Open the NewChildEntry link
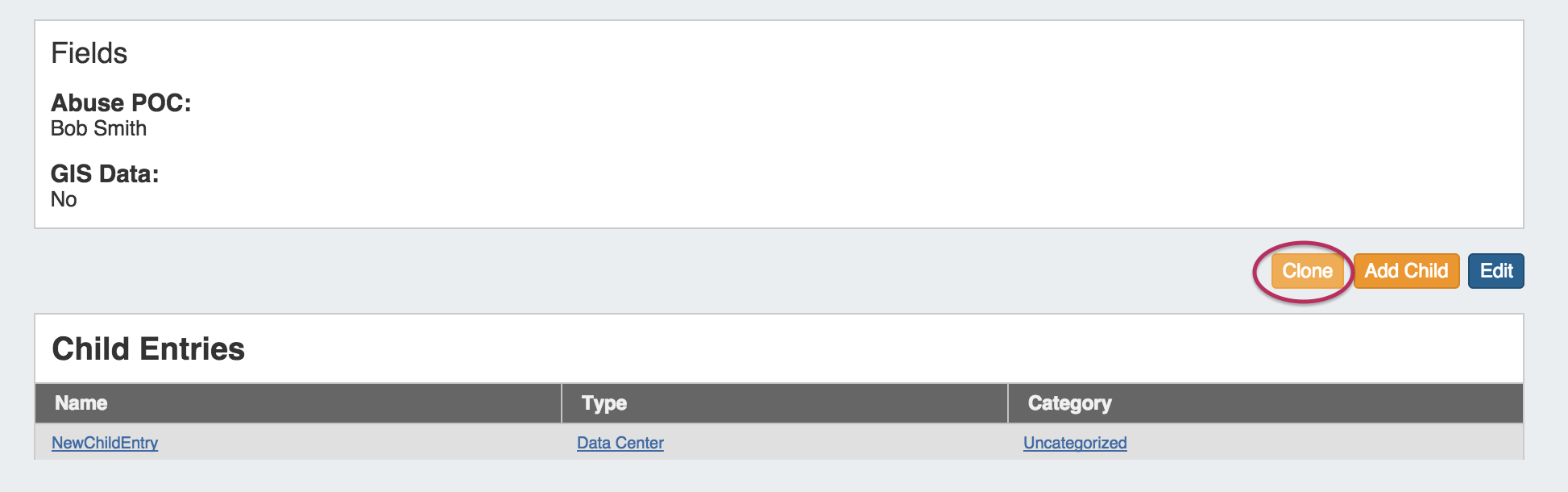Screen dimensions: 1568x492 105,443
